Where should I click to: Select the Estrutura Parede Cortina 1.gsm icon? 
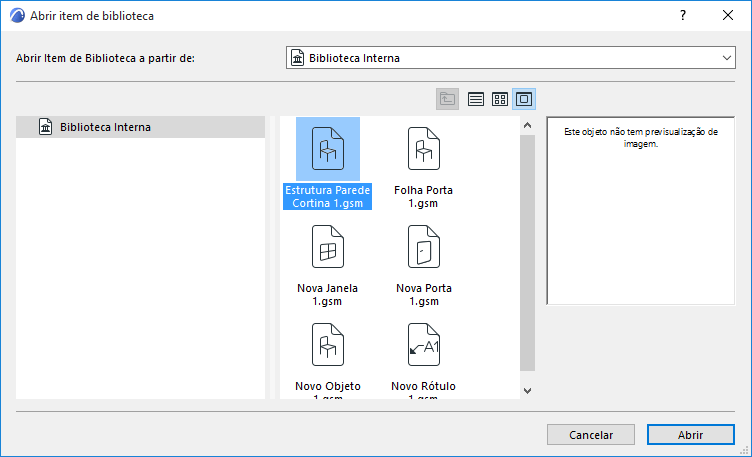pos(328,149)
